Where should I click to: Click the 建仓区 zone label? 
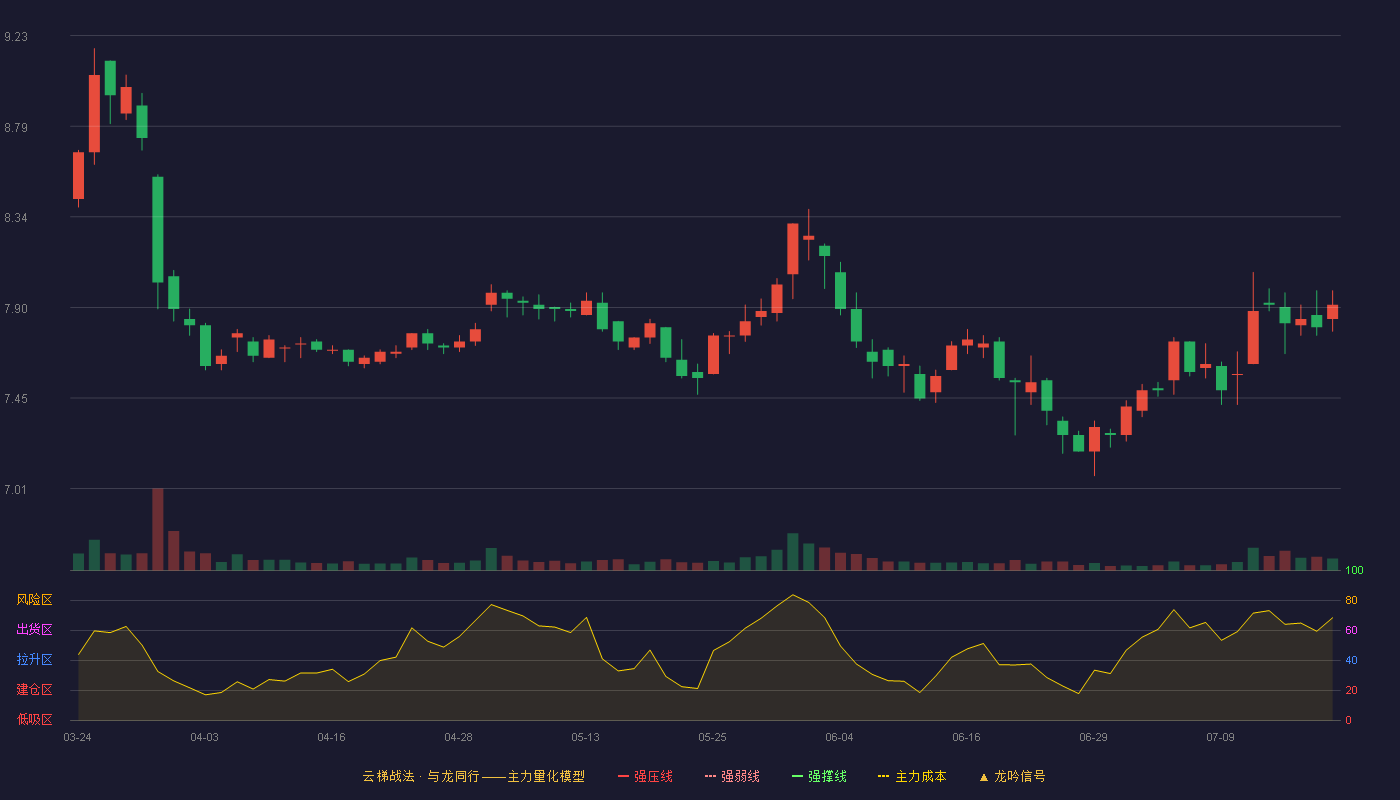[x=35, y=690]
